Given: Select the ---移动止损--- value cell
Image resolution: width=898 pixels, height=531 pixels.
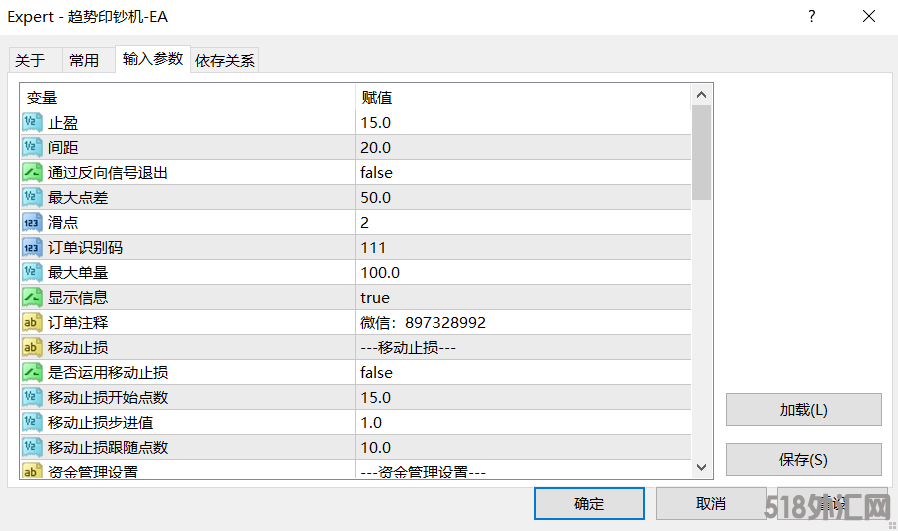Looking at the screenshot, I should [x=523, y=348].
